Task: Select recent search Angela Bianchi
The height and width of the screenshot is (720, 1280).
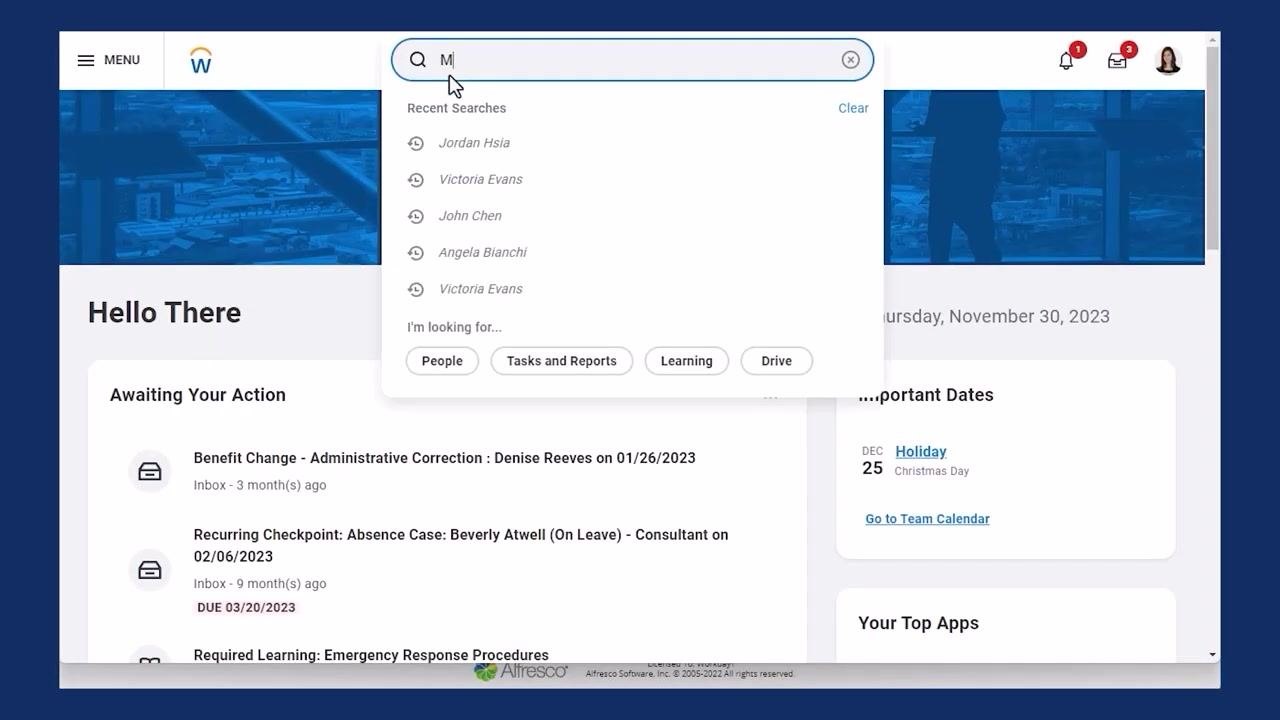Action: (x=482, y=253)
